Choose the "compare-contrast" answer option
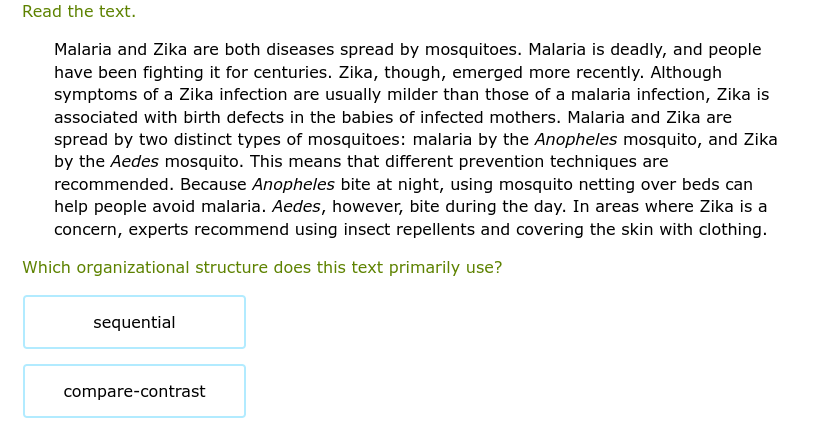This screenshot has width=826, height=433. [x=134, y=391]
